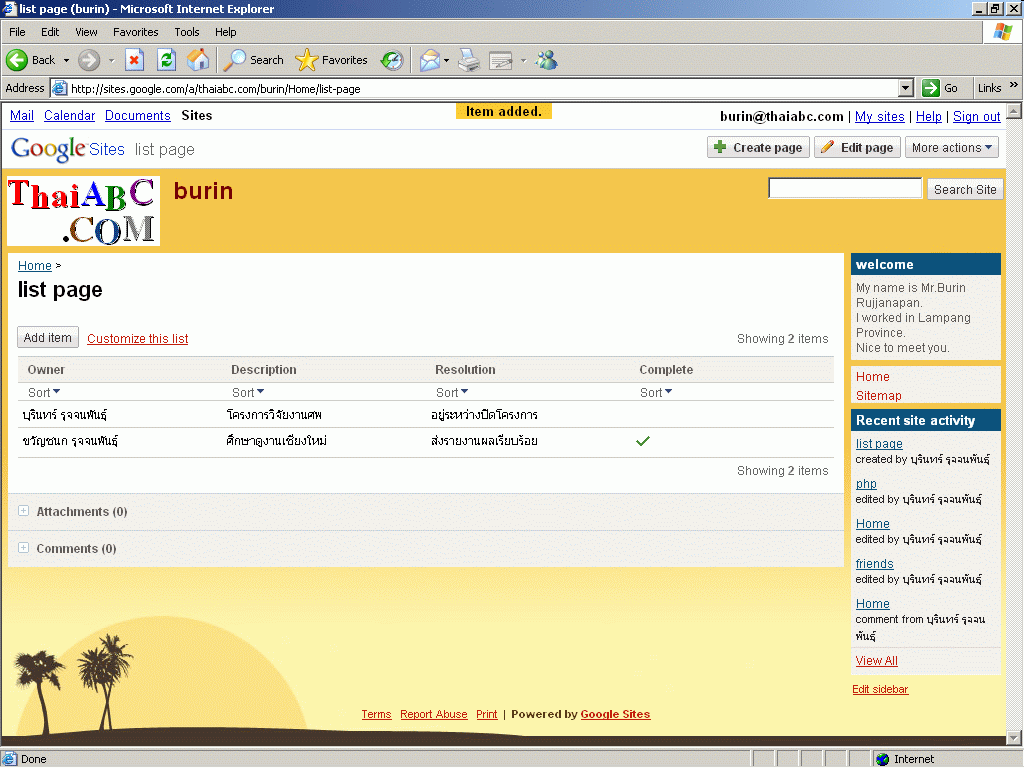The width and height of the screenshot is (1024, 768).
Task: Click the IE Refresh page icon
Action: pos(166,60)
